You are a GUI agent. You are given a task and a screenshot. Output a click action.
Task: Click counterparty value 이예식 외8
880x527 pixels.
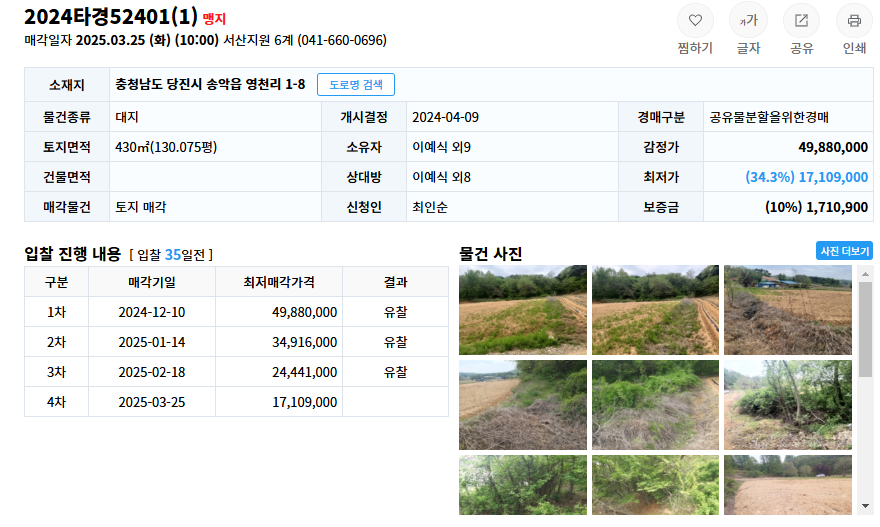pos(441,177)
